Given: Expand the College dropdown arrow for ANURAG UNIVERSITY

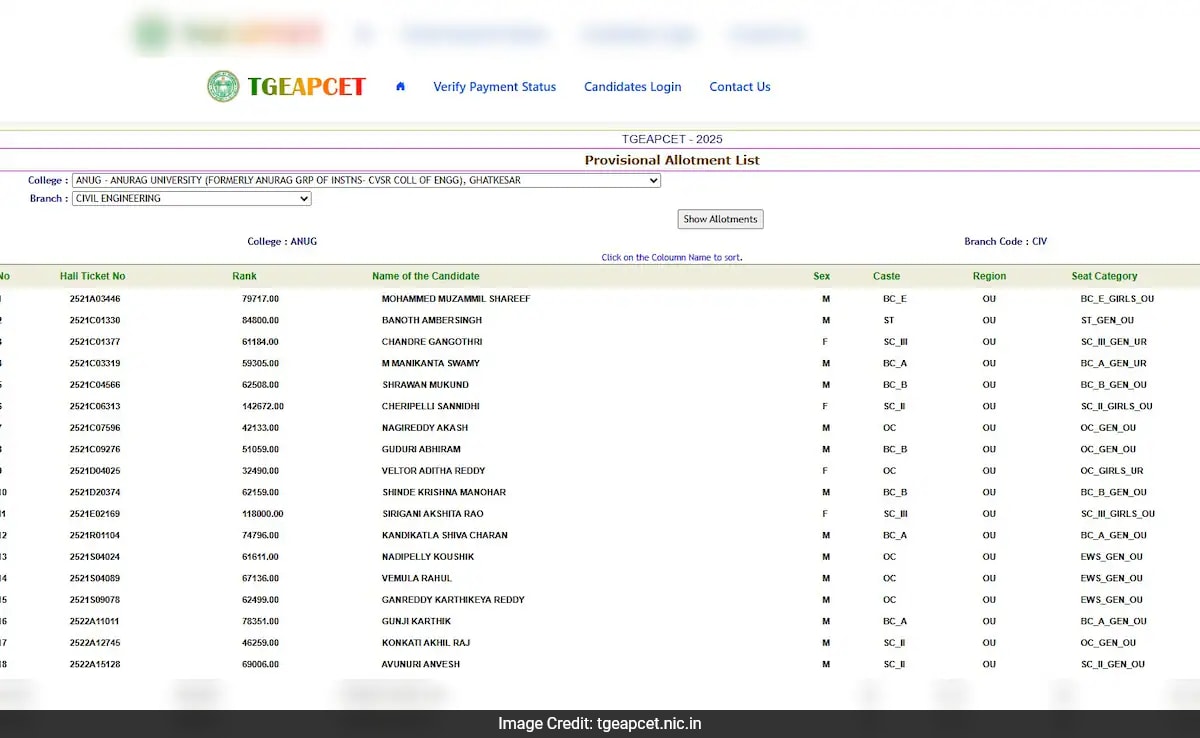Looking at the screenshot, I should click(x=654, y=180).
